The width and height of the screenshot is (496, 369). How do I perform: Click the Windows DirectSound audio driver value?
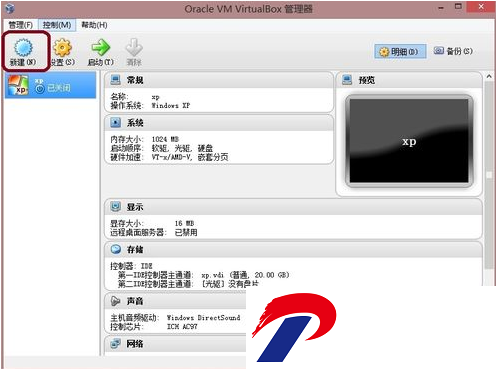(x=203, y=318)
